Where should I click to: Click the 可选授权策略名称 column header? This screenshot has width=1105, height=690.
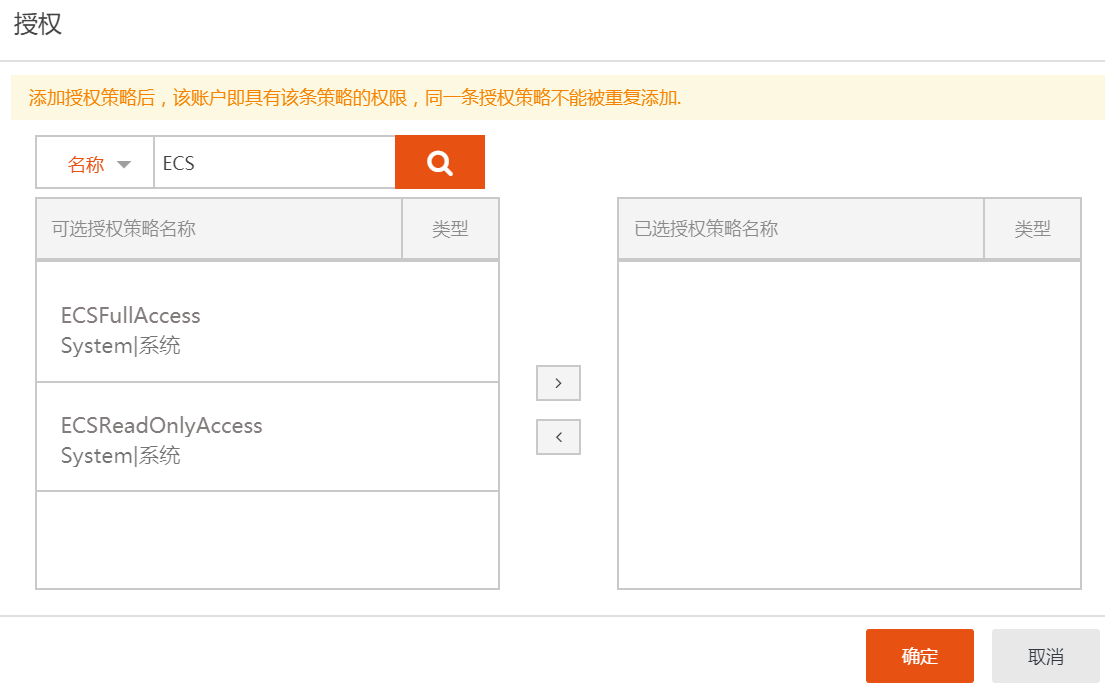coord(219,228)
